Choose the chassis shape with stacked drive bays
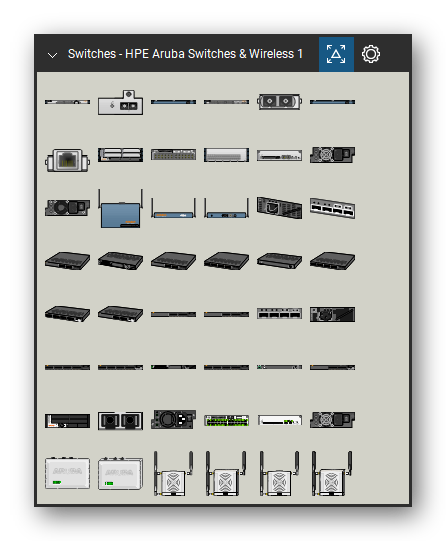446x541 pixels. coord(120,155)
